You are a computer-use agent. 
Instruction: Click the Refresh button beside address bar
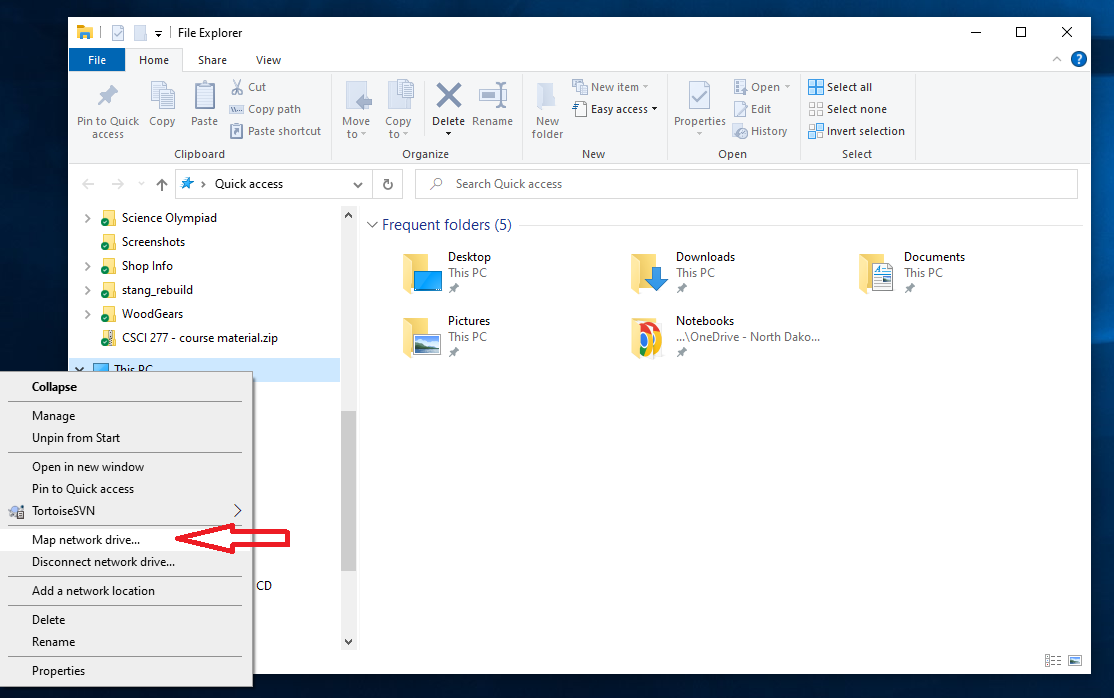[387, 184]
